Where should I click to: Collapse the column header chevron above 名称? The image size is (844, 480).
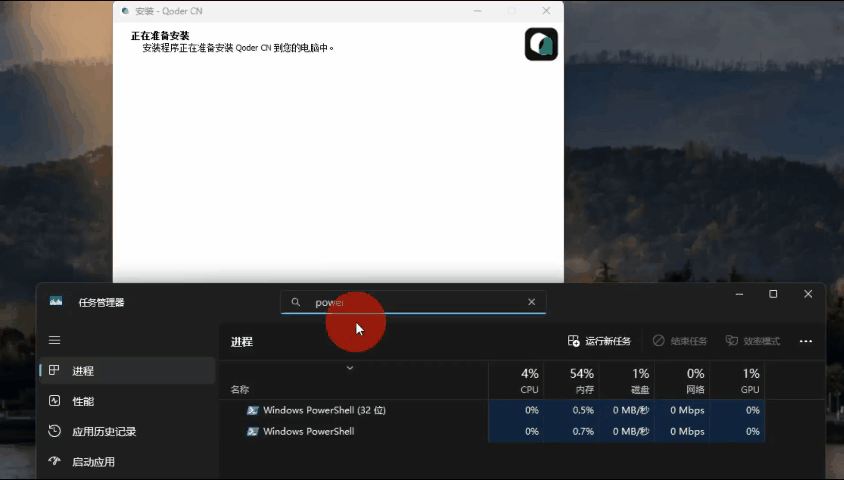(x=350, y=368)
